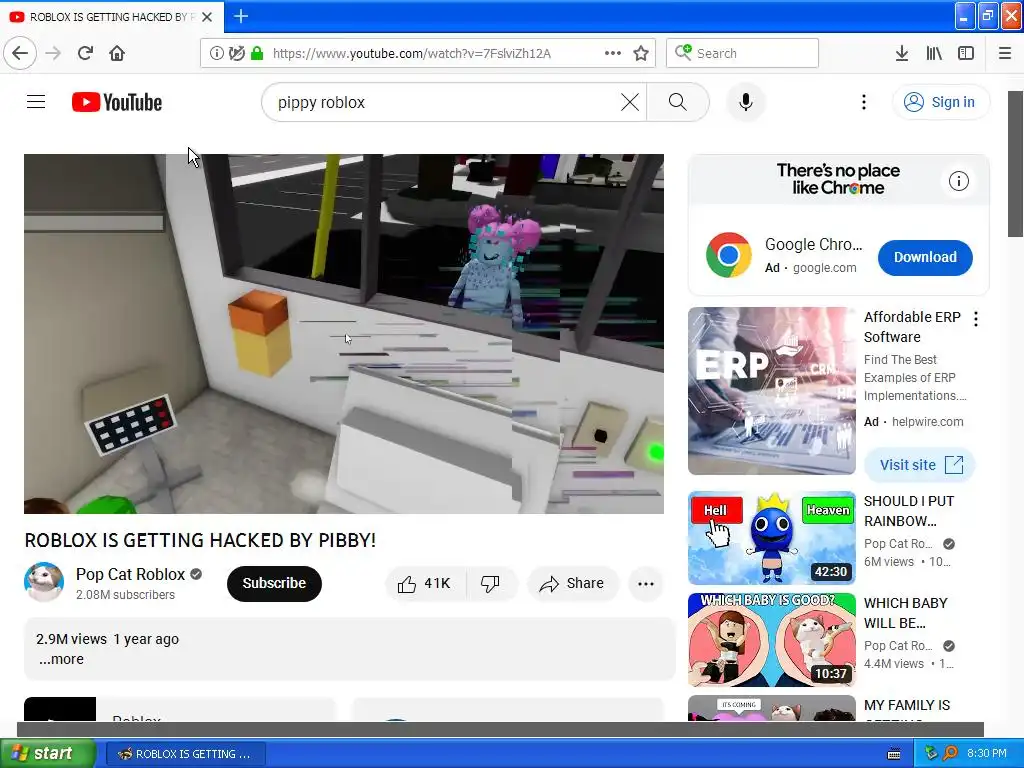Subscribe to Pop Cat Roblox
1024x768 pixels.
tap(274, 583)
